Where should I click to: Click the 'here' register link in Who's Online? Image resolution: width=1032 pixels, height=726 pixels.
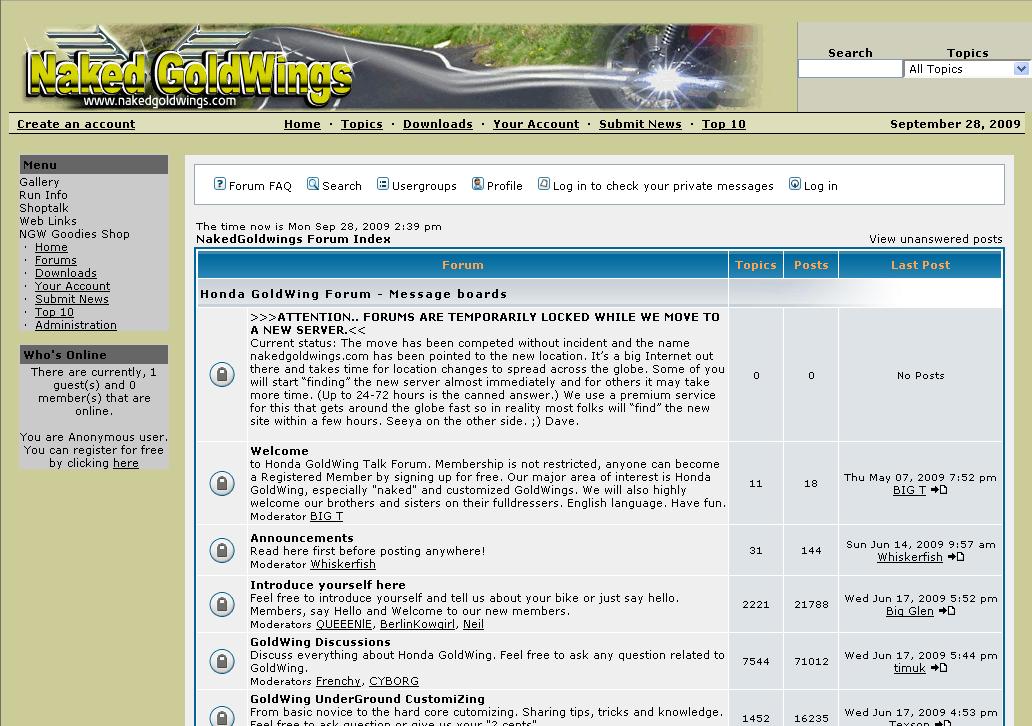click(126, 463)
